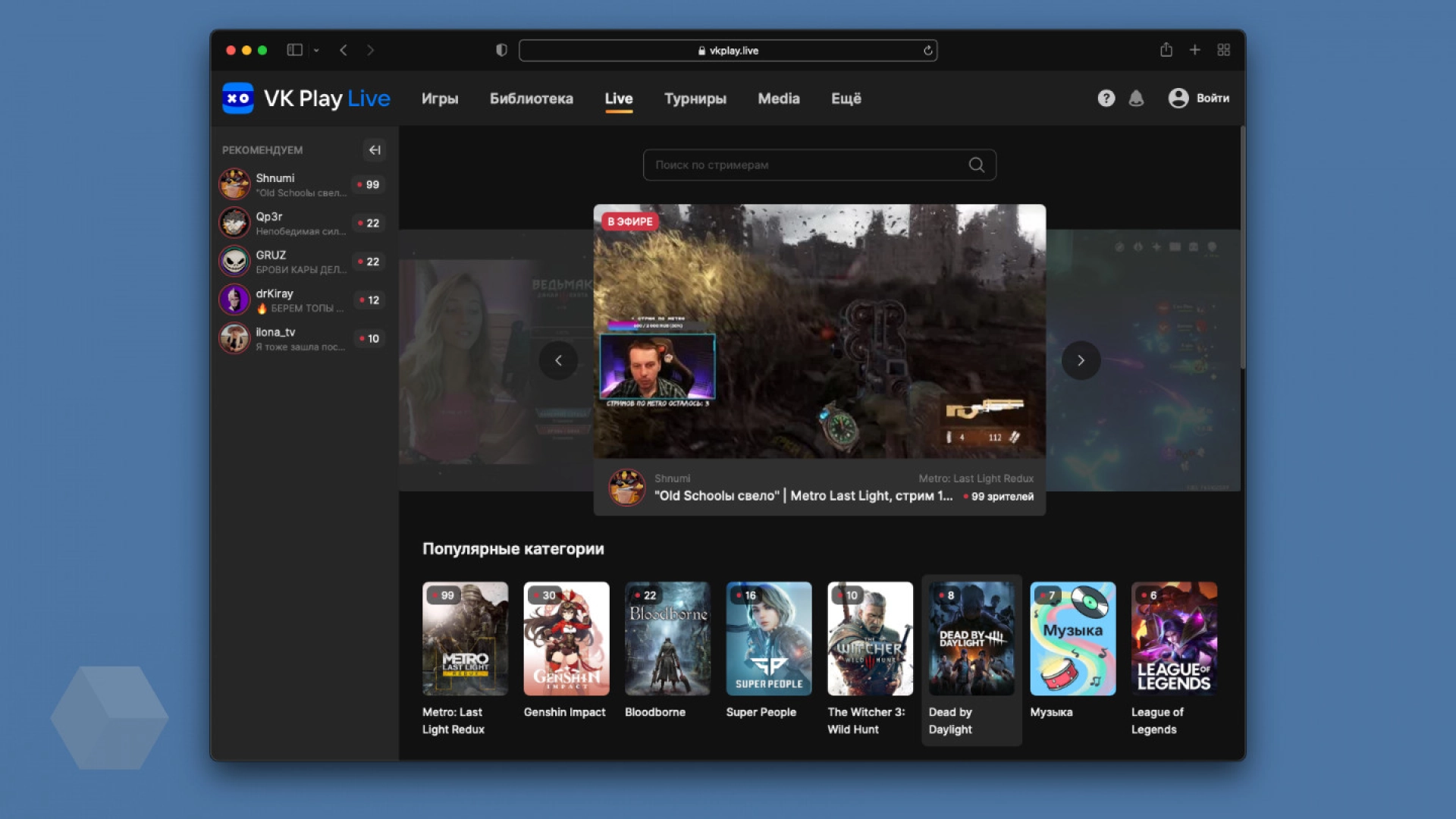Open Shnumi's channel avatar
This screenshot has height=819, width=1456.
click(234, 184)
